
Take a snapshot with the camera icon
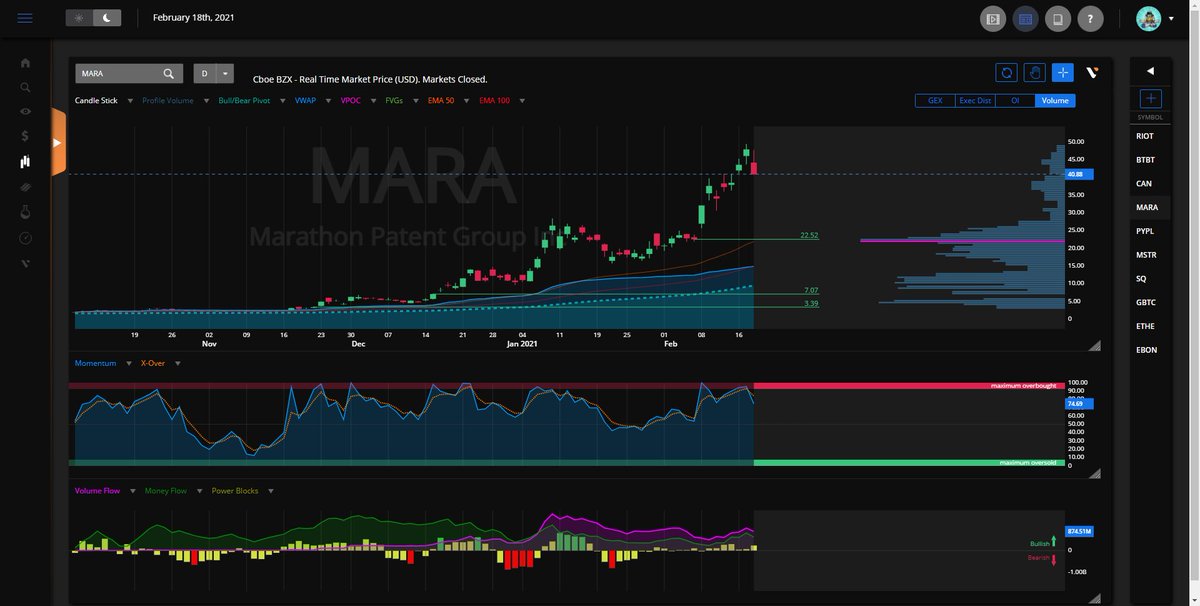pos(1033,72)
